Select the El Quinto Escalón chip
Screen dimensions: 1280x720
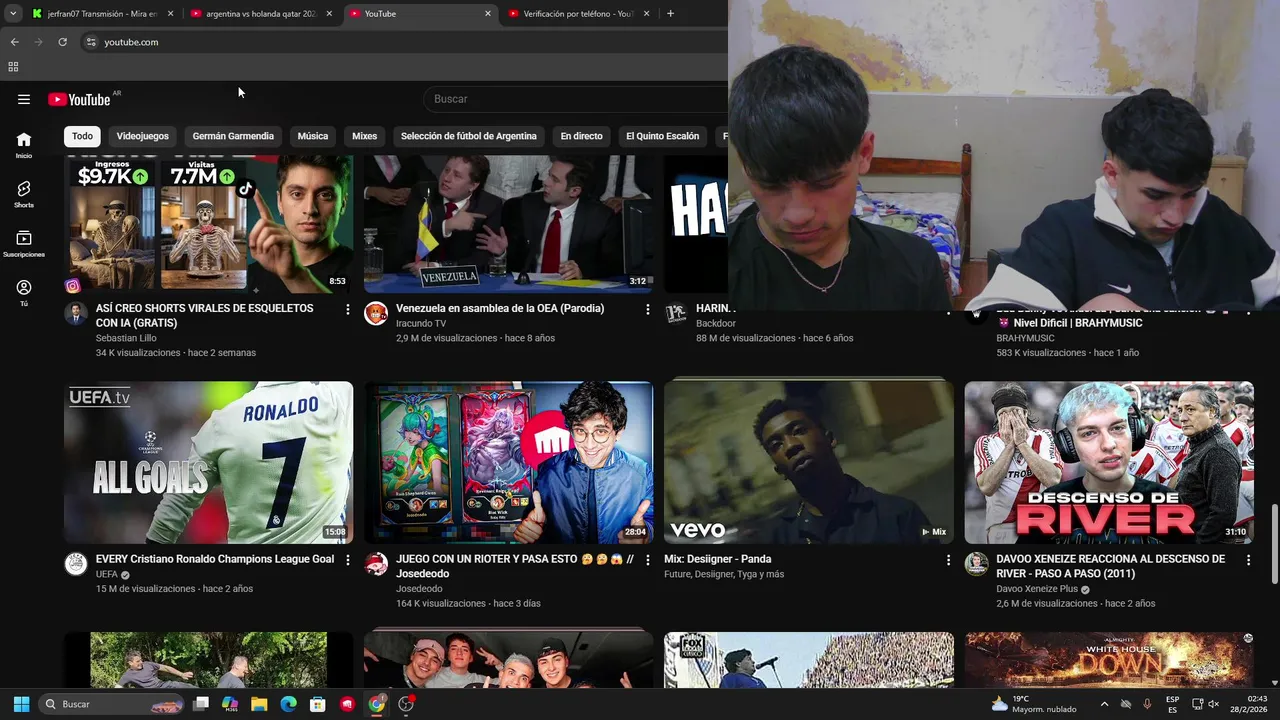(663, 136)
